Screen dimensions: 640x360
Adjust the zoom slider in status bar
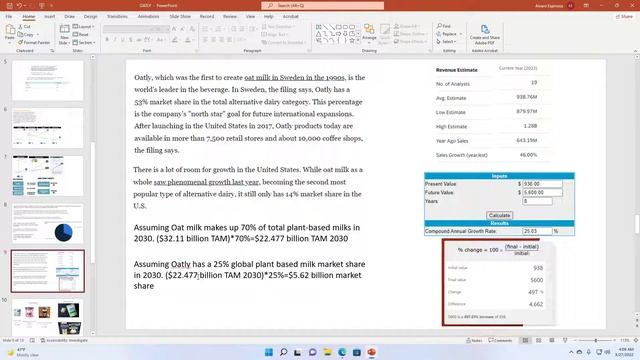pyautogui.click(x=596, y=340)
